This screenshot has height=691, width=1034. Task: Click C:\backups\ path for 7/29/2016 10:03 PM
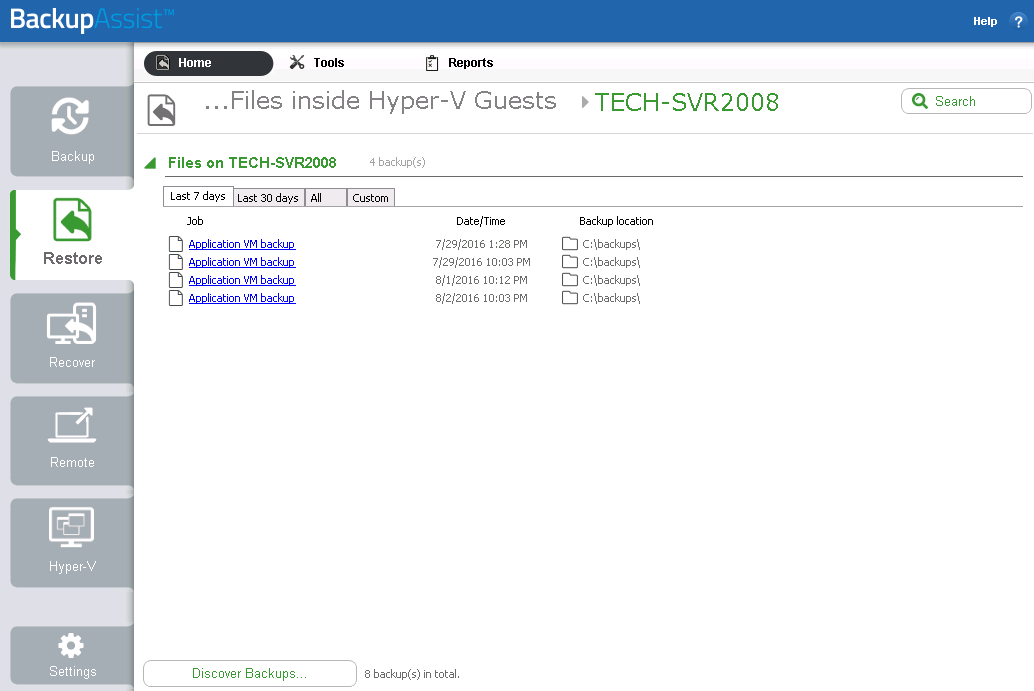[611, 262]
